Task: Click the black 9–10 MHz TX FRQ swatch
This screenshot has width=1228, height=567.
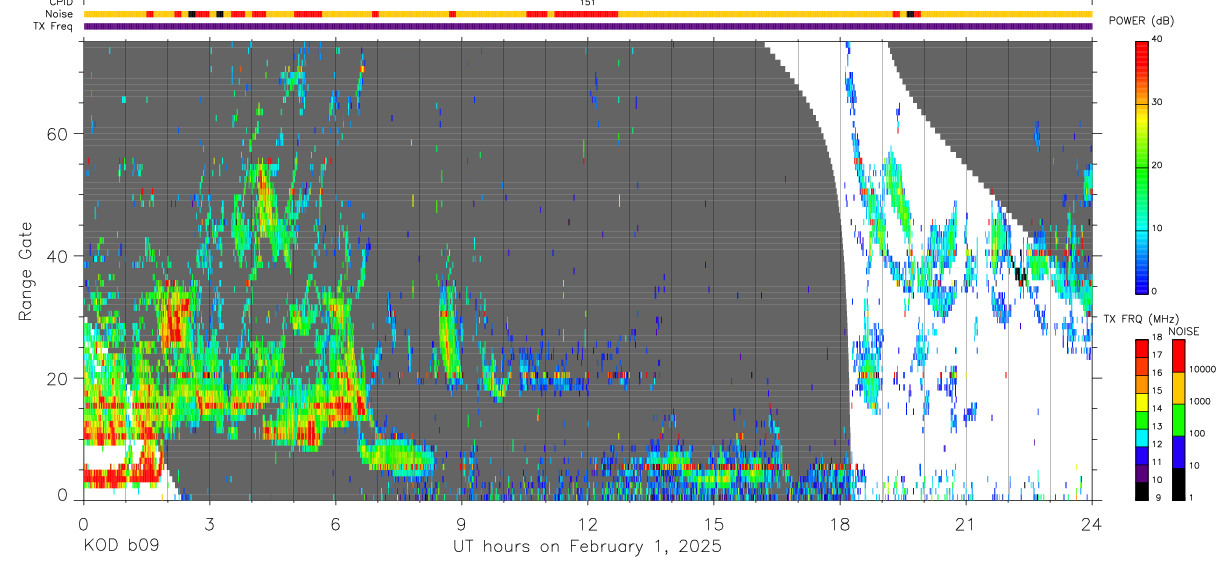Action: (1141, 491)
